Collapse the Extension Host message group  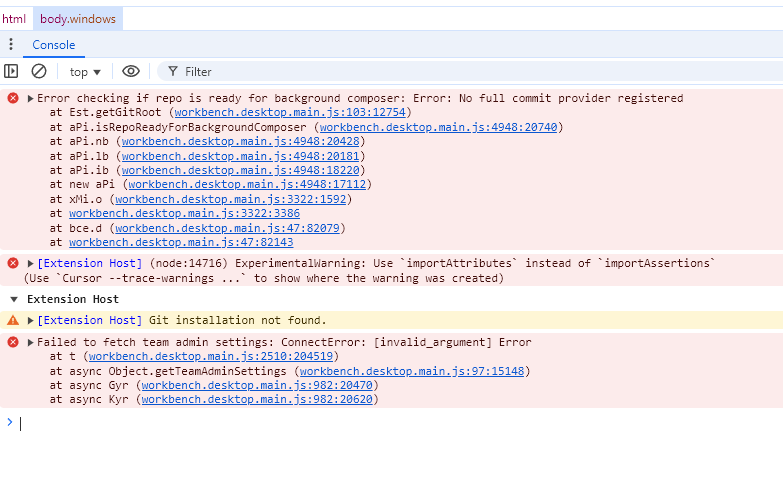coord(14,299)
